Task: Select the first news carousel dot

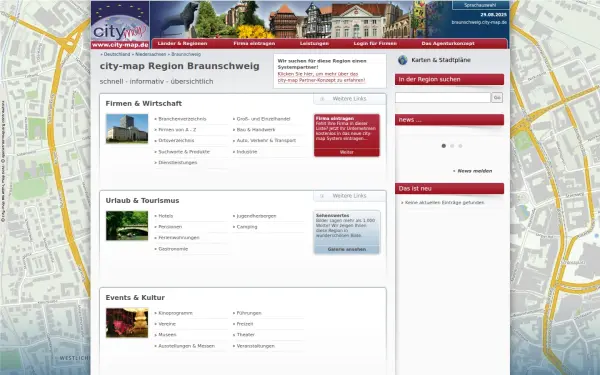Action: pyautogui.click(x=443, y=146)
